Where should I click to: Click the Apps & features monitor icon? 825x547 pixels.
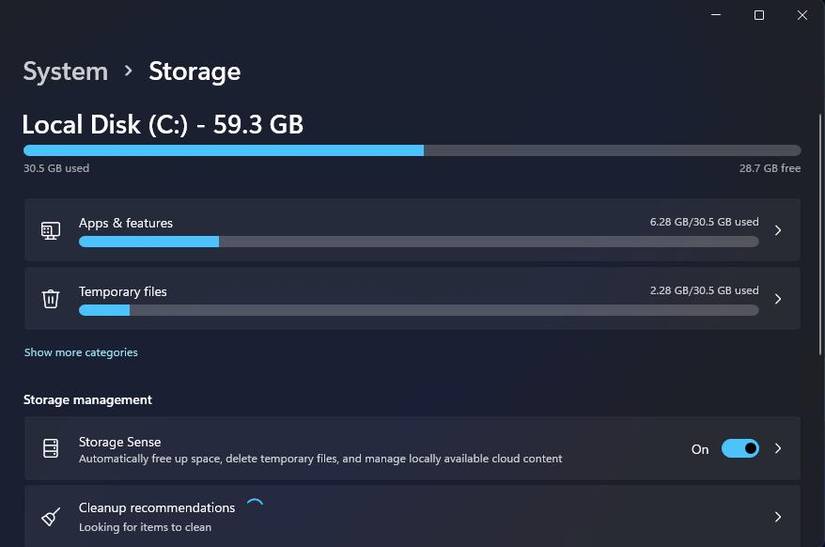tap(50, 230)
